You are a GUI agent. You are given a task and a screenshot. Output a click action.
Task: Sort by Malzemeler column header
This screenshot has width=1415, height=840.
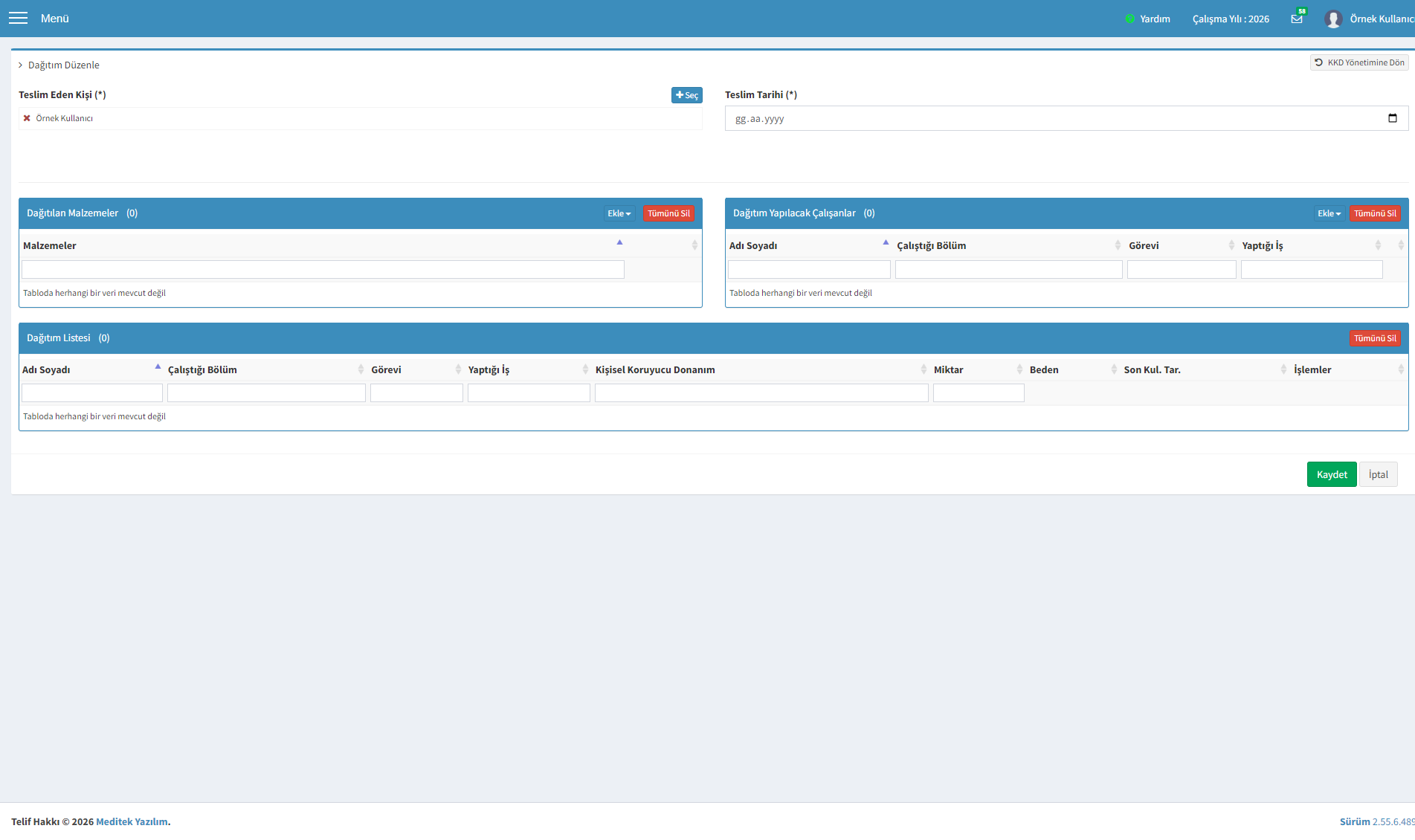pyautogui.click(x=323, y=245)
